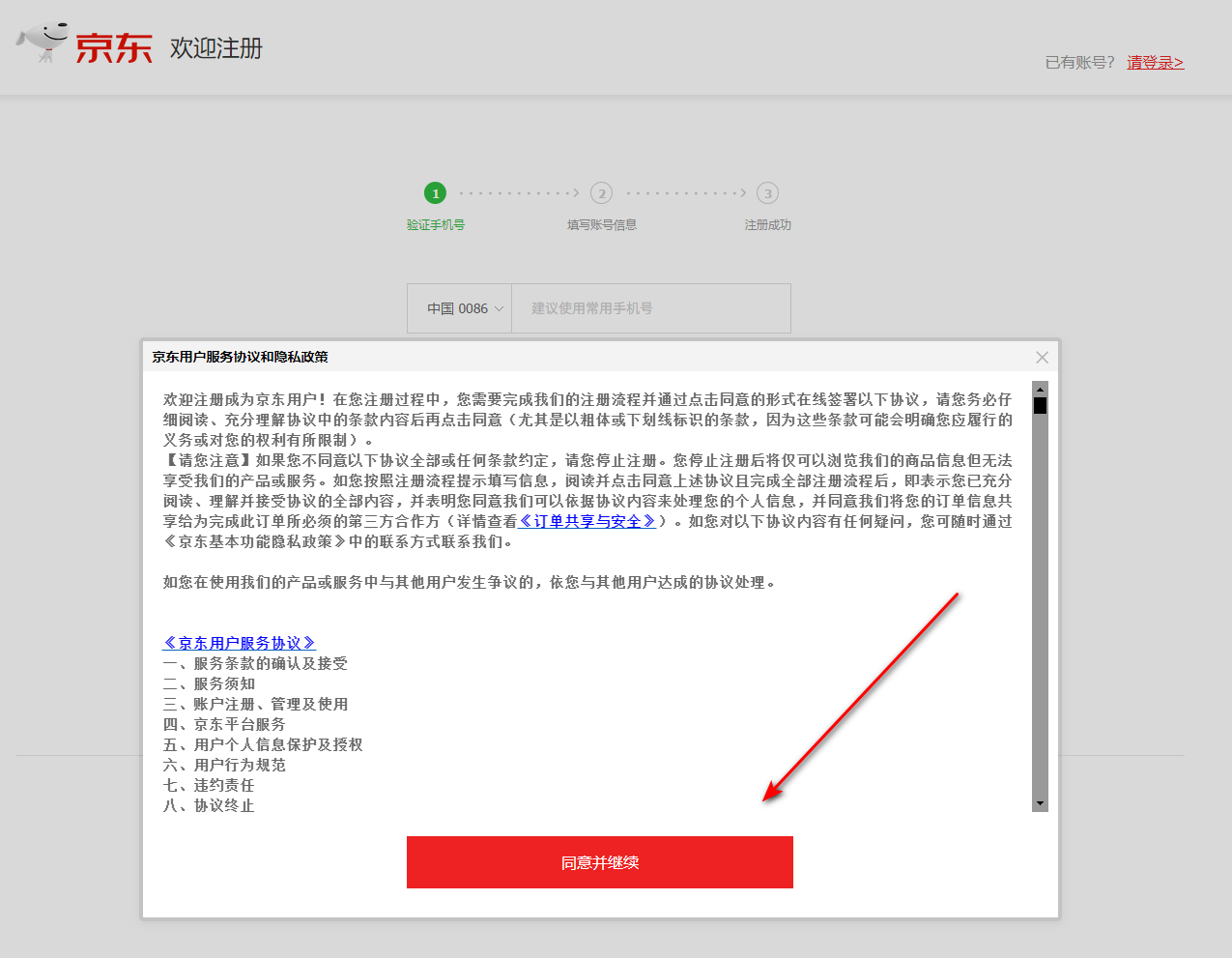
Task: Click step 1 验证手机号 circle
Action: [436, 193]
